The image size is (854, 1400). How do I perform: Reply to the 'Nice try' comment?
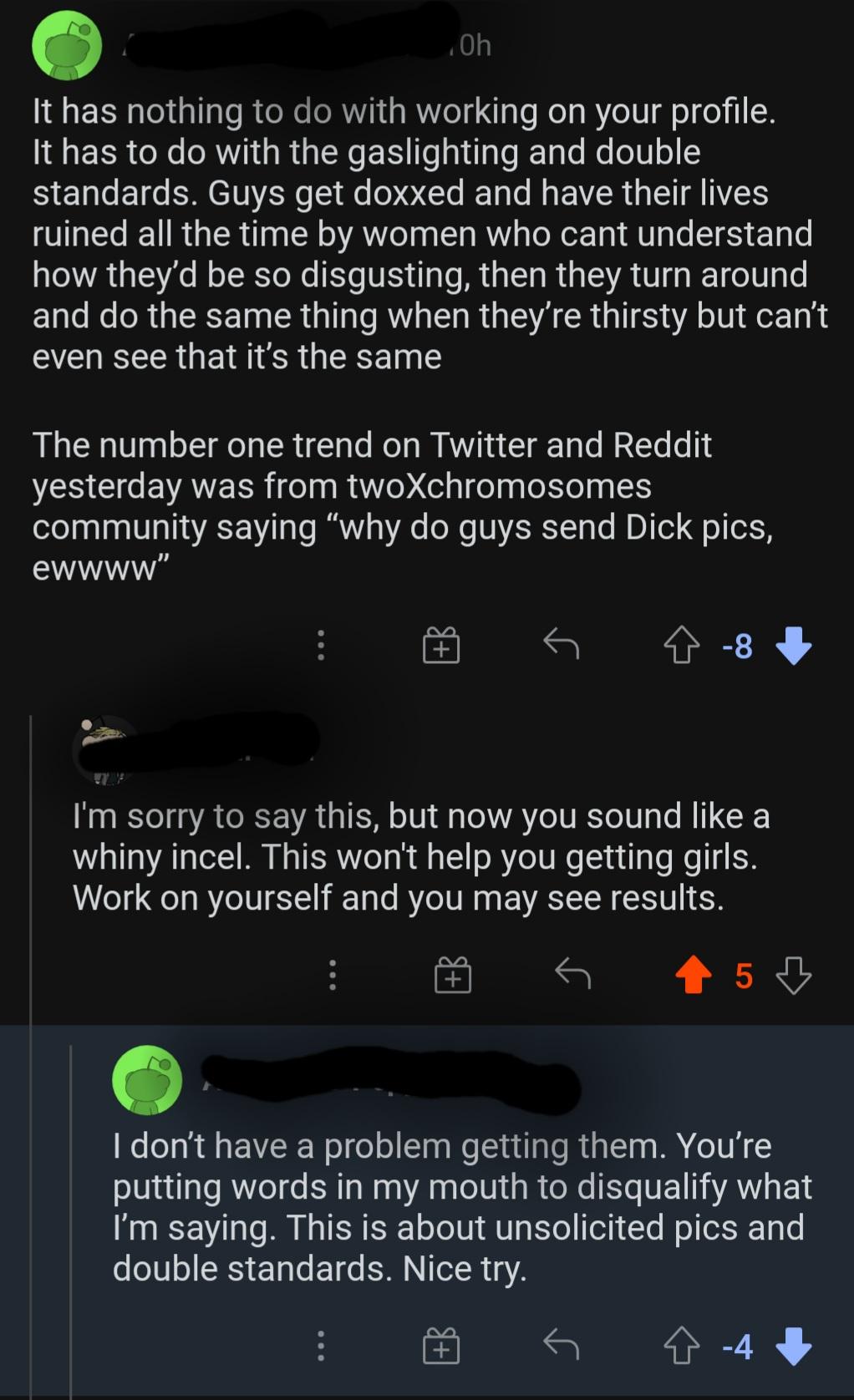pos(561,1345)
